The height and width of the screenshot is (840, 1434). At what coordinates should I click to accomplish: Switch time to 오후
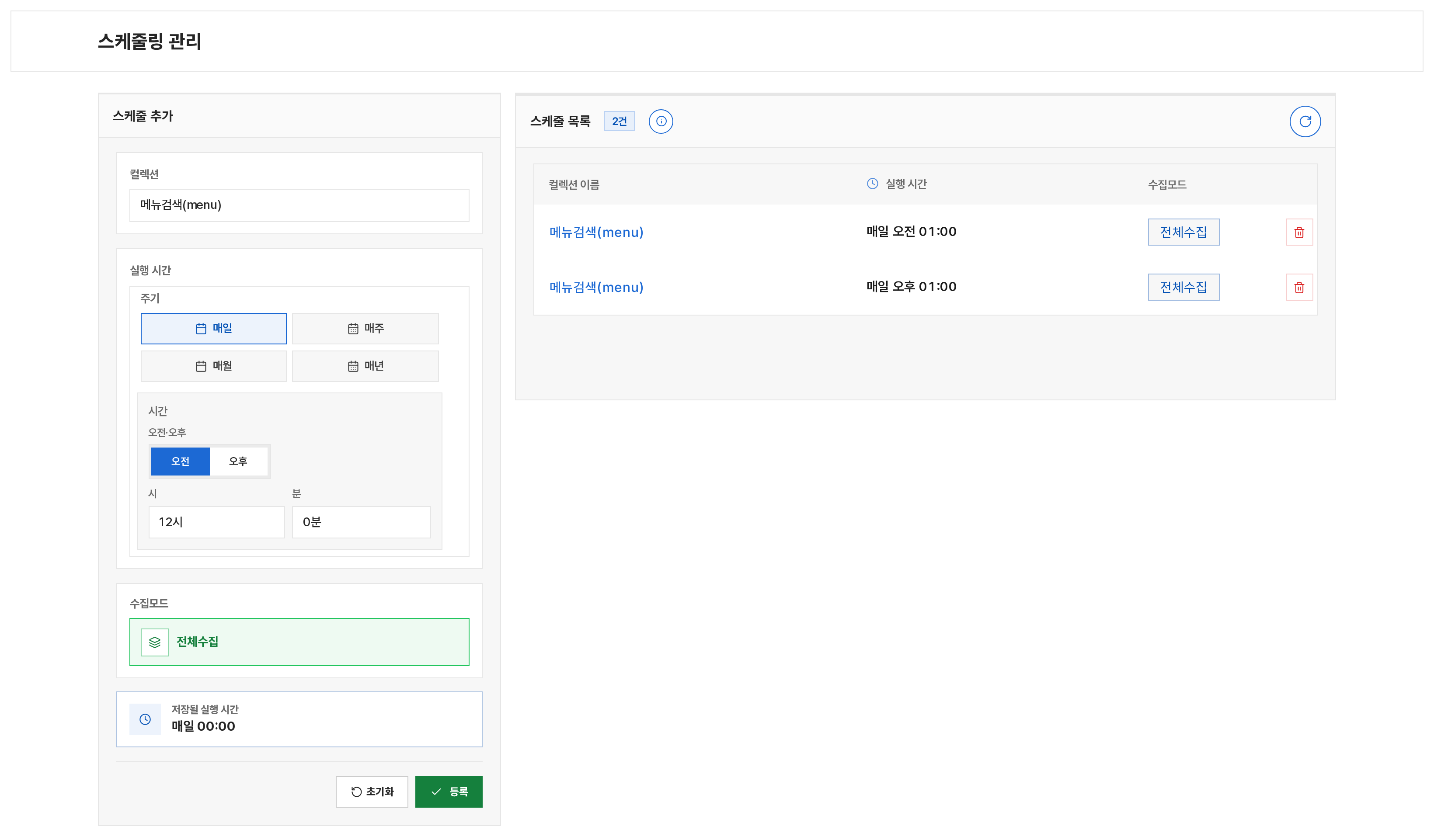pos(238,461)
